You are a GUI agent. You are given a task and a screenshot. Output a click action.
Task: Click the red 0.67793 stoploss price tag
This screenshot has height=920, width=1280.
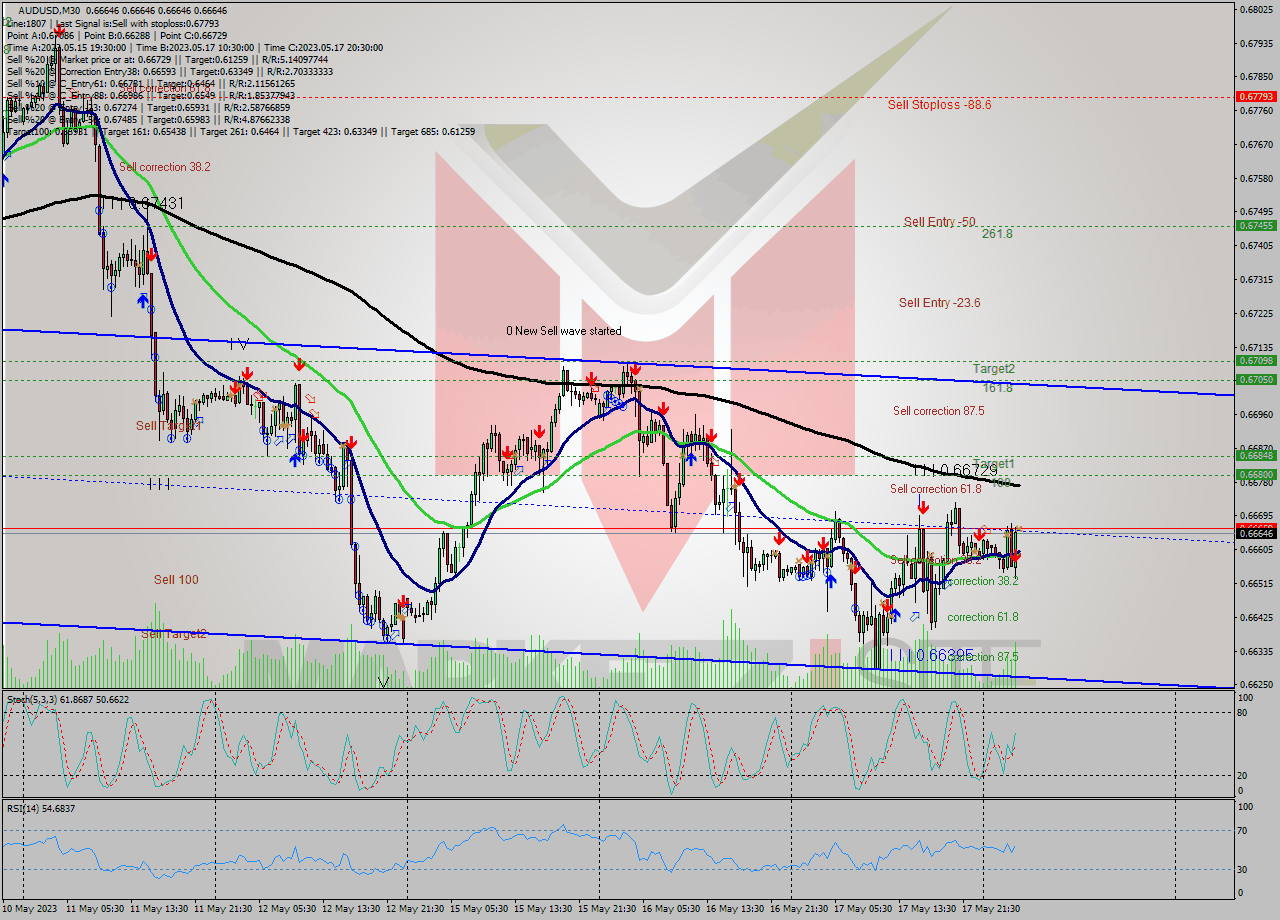1256,97
